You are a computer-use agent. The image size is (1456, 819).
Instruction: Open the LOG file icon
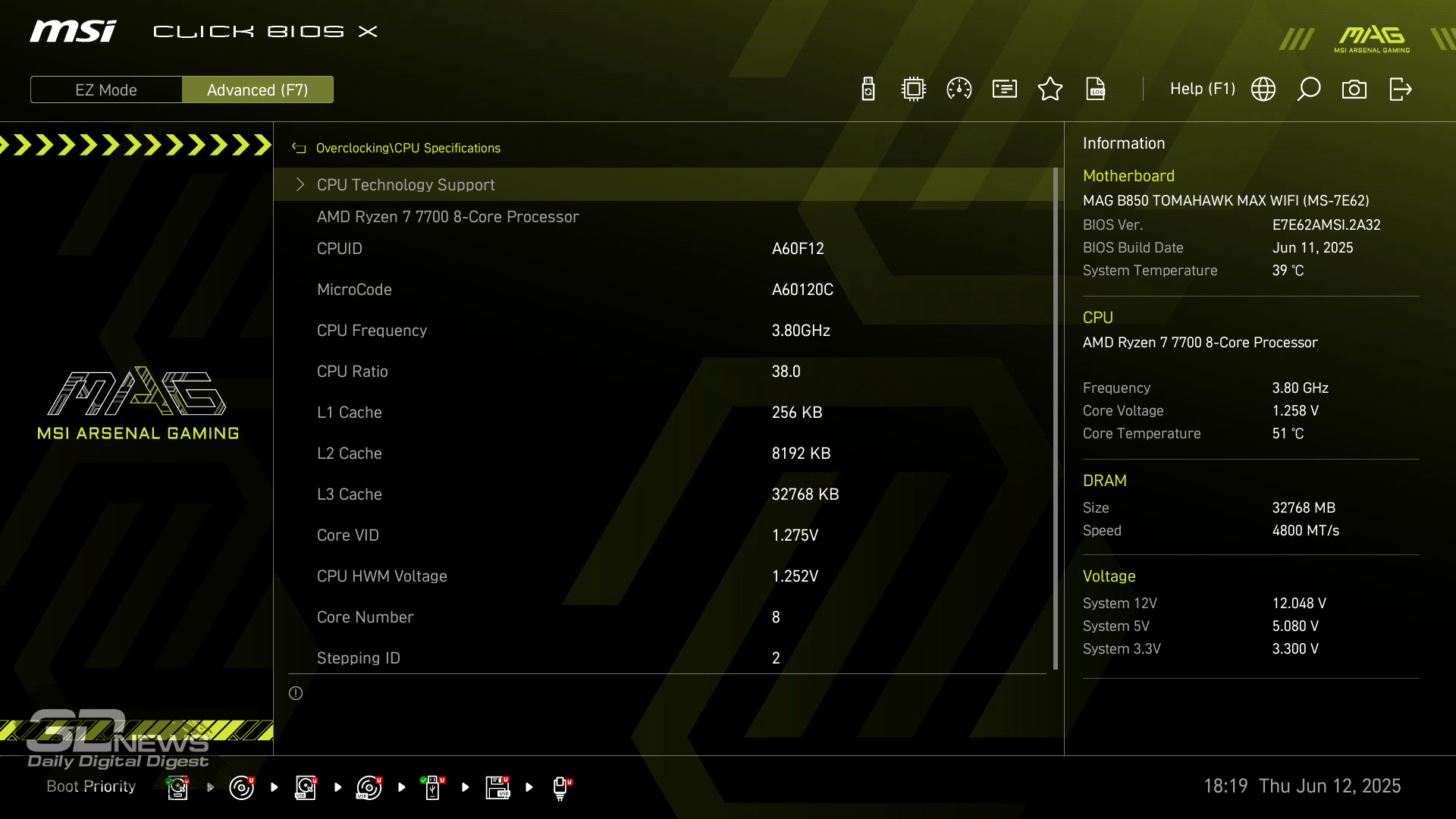(1096, 89)
